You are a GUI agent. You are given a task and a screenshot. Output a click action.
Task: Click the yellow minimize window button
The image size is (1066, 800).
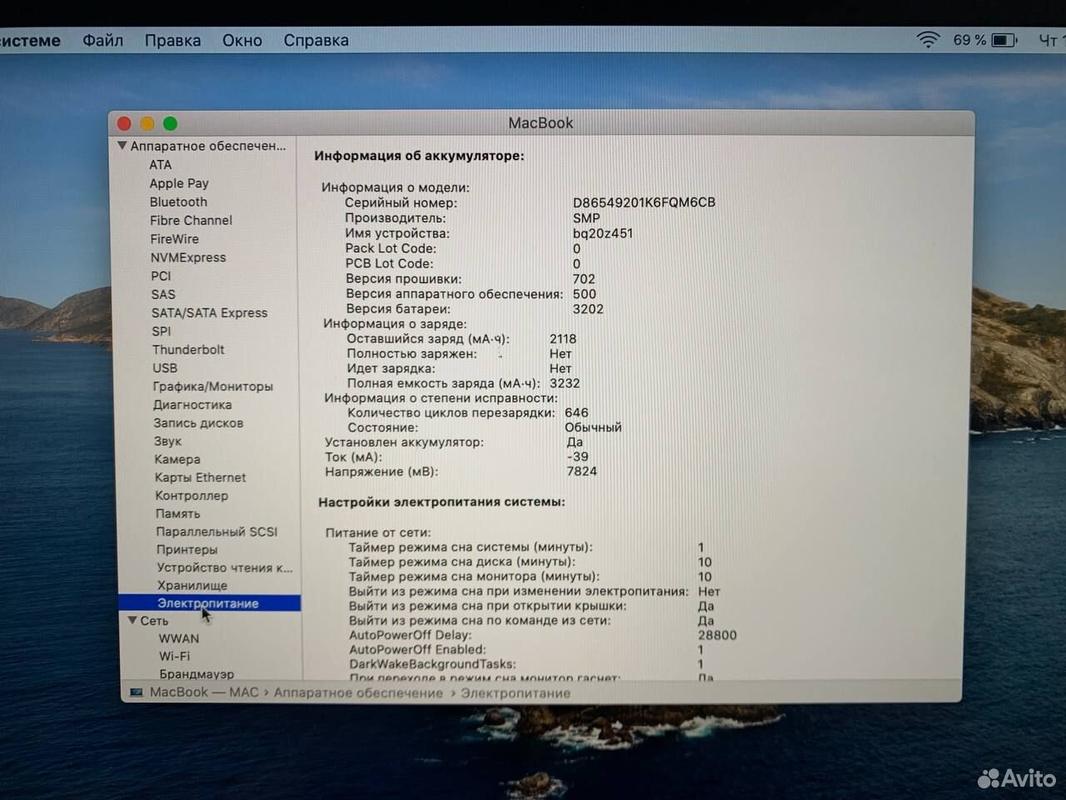147,123
